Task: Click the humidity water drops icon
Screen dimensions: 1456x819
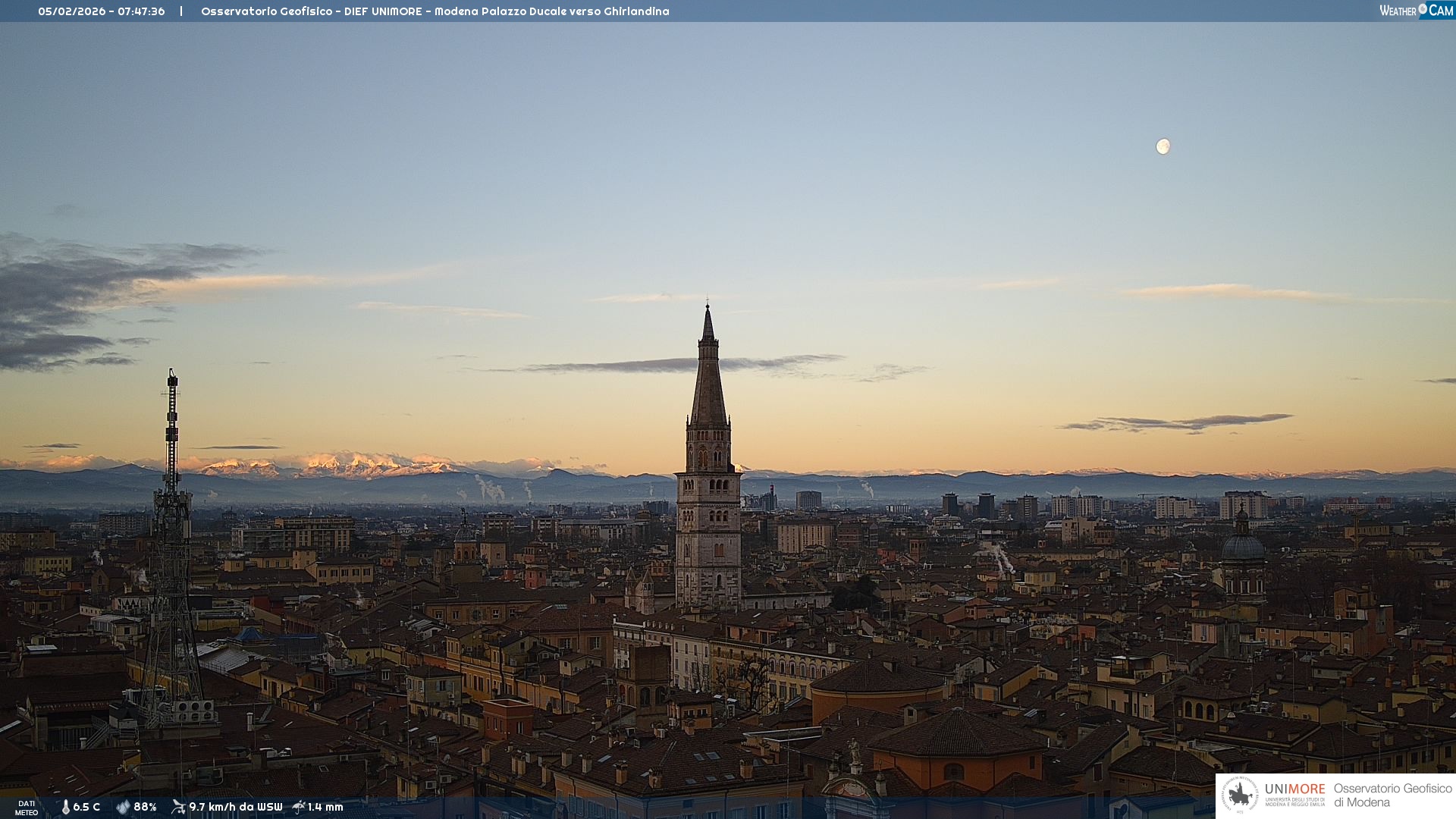Action: [x=123, y=807]
